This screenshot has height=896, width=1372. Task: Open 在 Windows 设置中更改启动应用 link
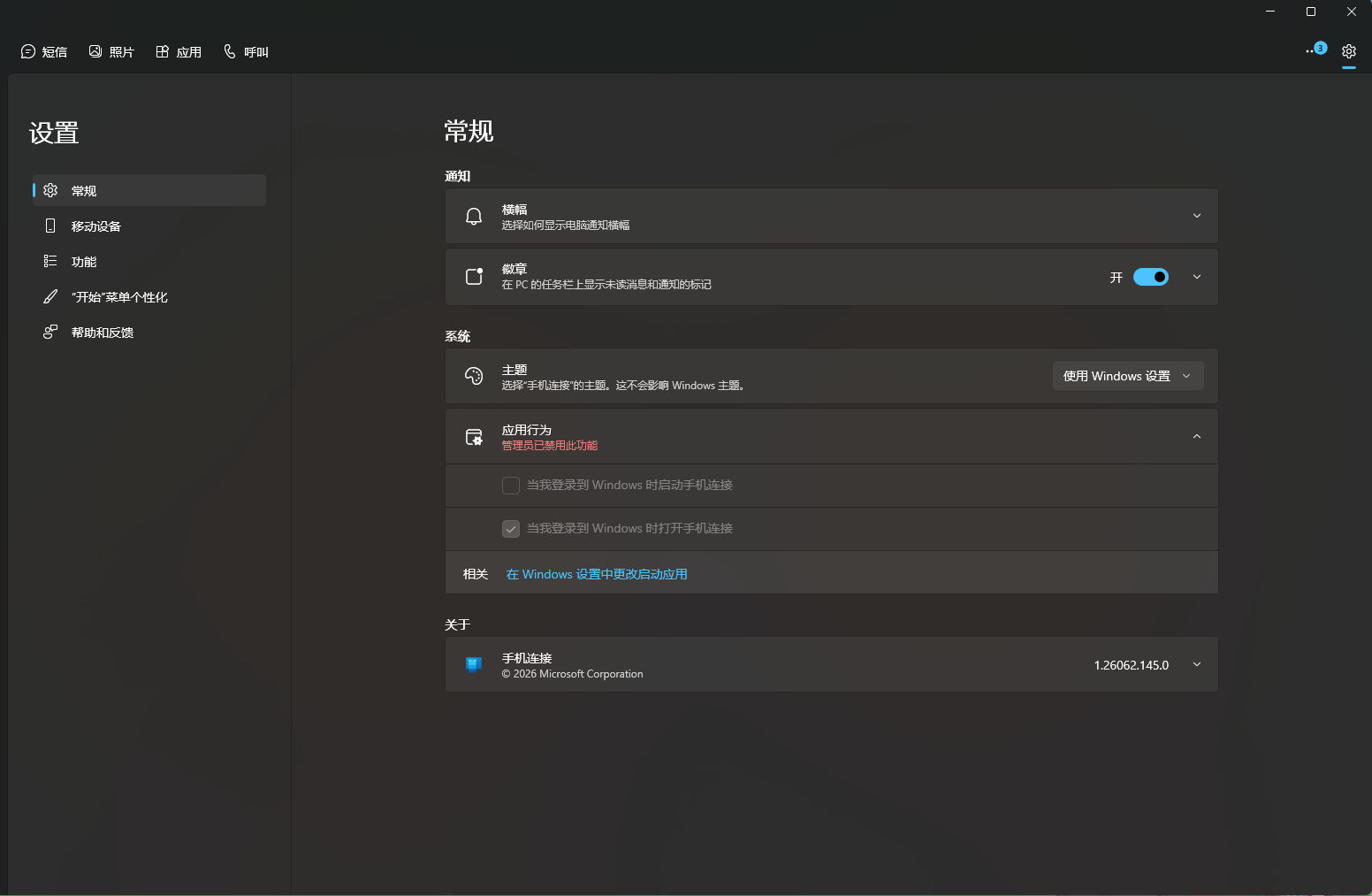pyautogui.click(x=597, y=574)
